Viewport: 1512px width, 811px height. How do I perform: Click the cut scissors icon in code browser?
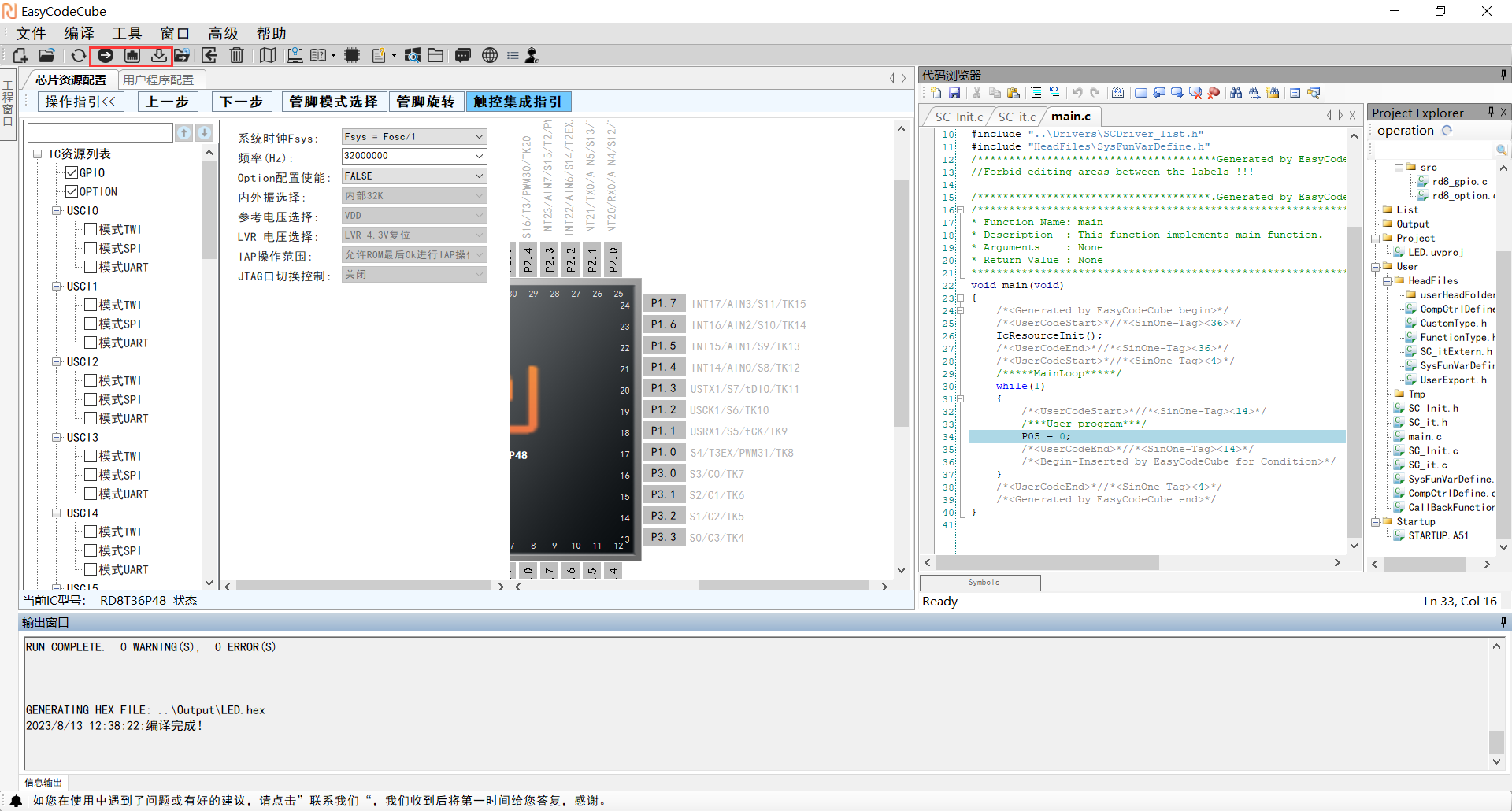click(977, 93)
